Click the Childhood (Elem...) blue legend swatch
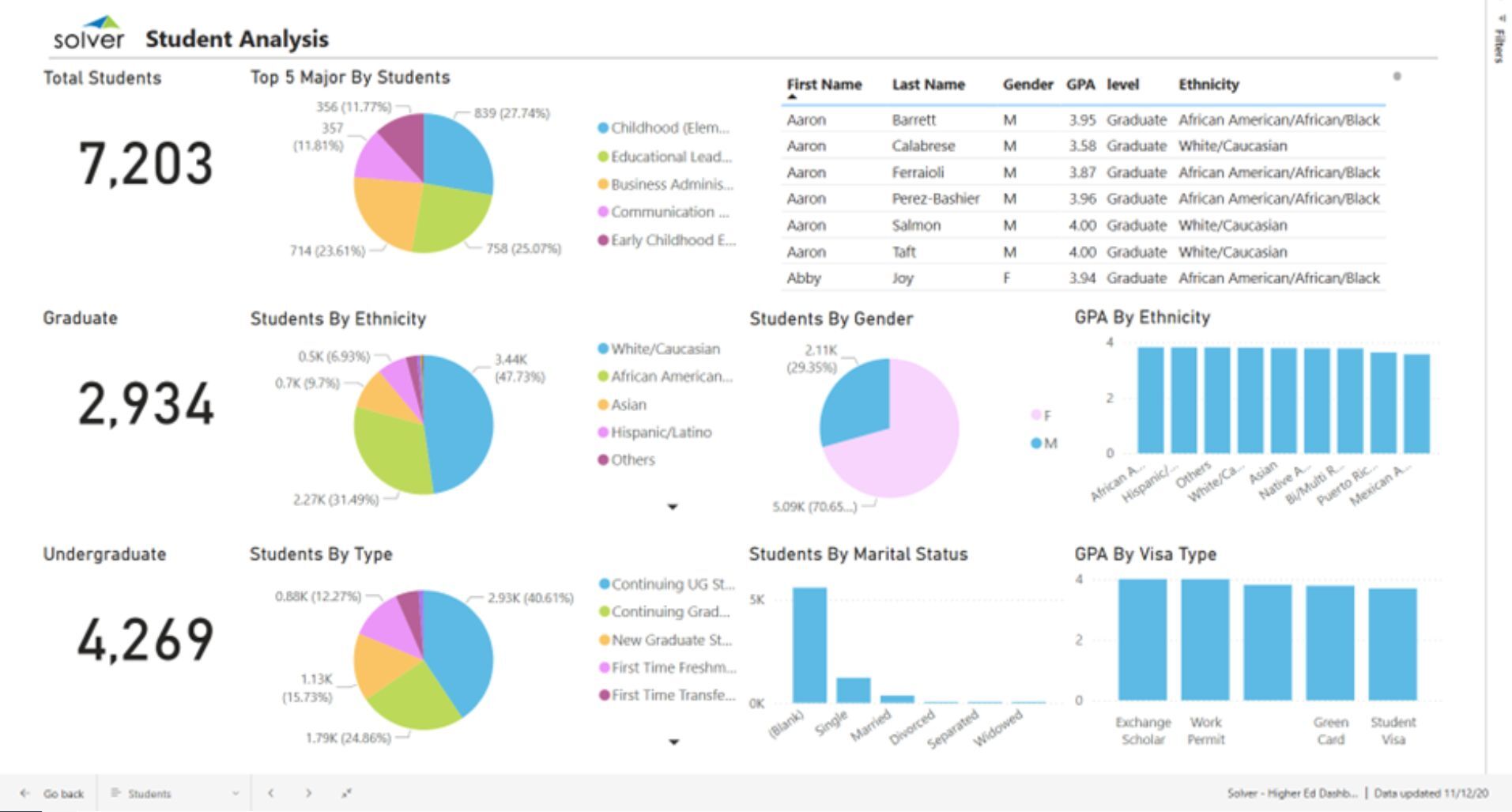 pos(603,128)
